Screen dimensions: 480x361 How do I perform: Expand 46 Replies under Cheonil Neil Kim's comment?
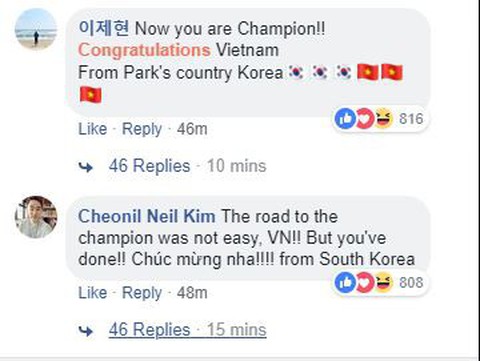click(x=149, y=330)
